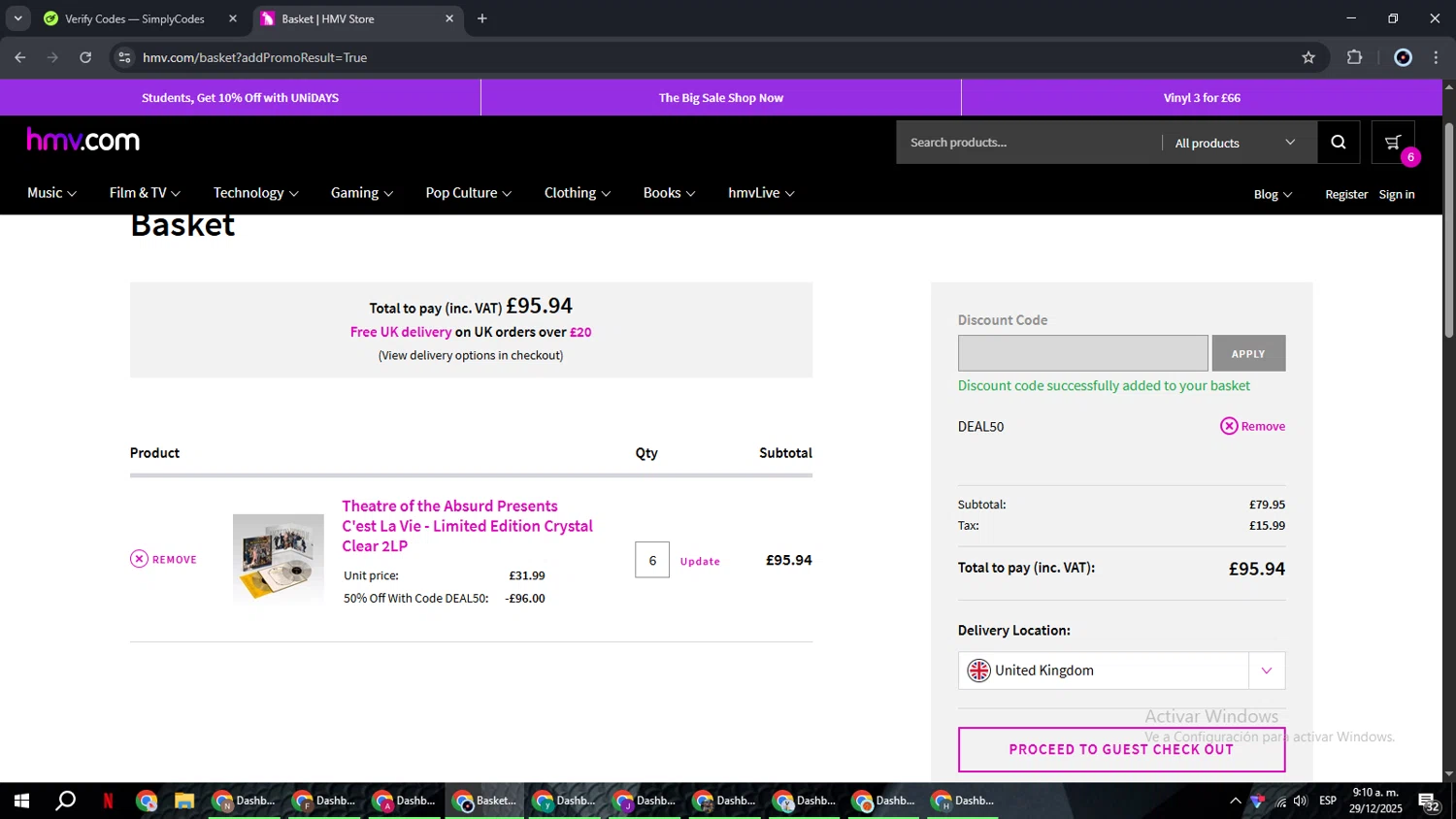The width and height of the screenshot is (1456, 819).
Task: Click the ESP language indicator
Action: click(1328, 801)
